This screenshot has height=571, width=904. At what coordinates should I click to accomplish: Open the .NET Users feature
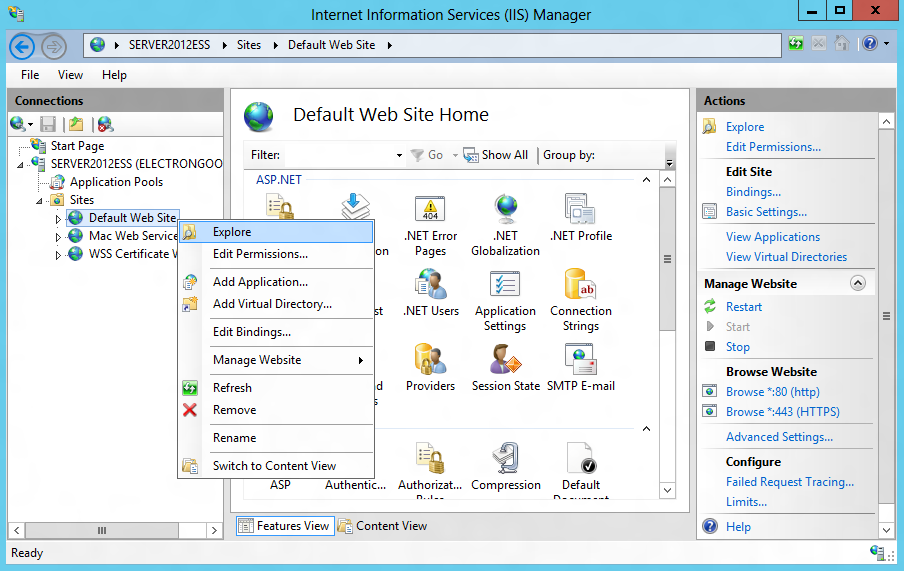[431, 293]
